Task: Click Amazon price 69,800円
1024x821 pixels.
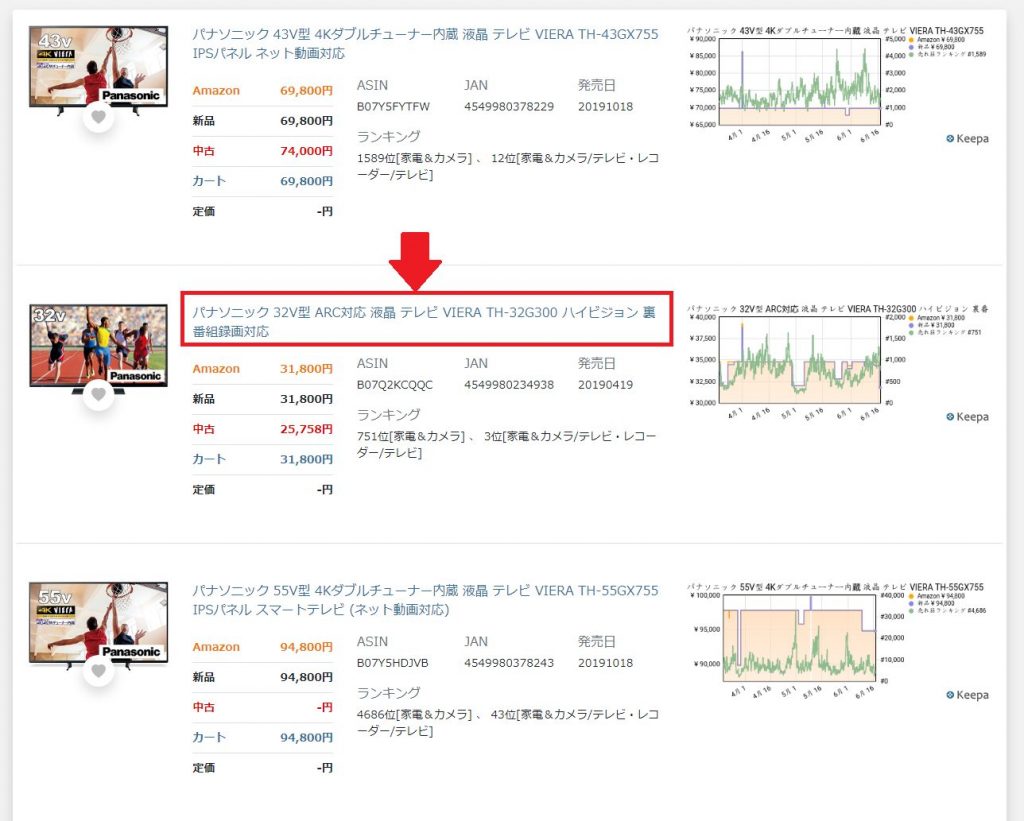Action: pos(306,91)
